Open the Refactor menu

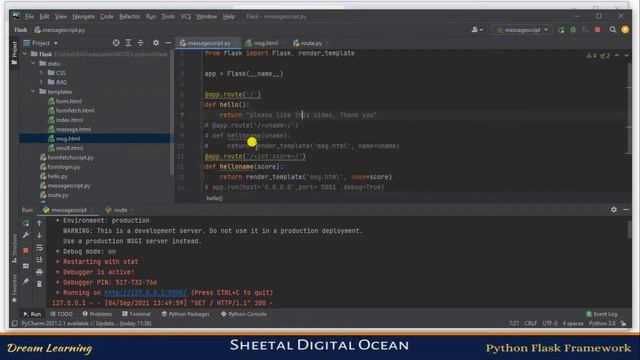click(129, 17)
